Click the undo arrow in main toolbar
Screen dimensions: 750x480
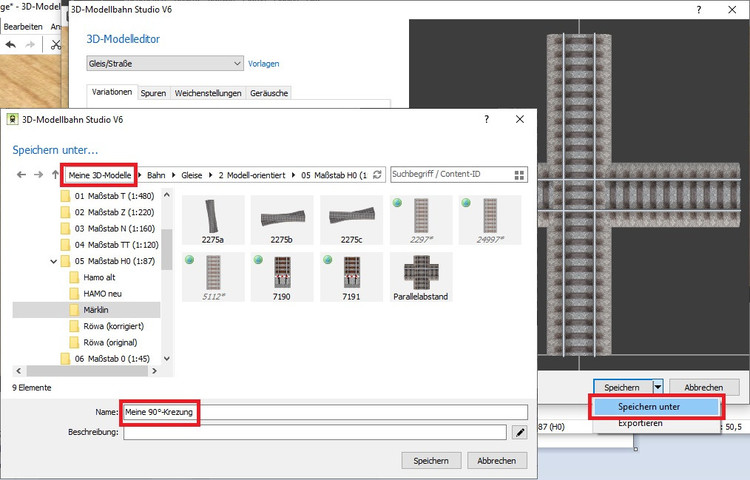(x=11, y=45)
